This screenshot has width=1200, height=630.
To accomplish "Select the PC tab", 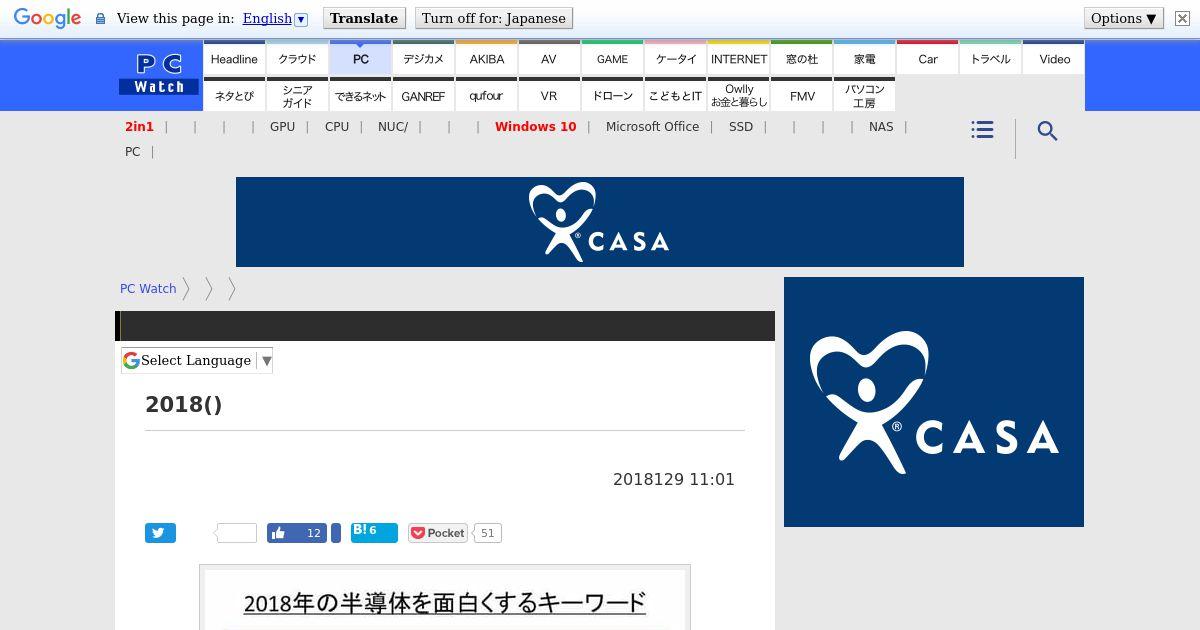I will coord(361,58).
